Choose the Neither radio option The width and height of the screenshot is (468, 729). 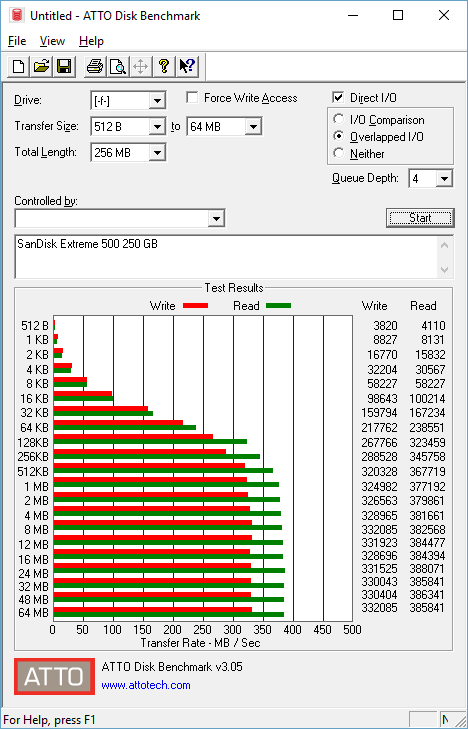(x=339, y=153)
